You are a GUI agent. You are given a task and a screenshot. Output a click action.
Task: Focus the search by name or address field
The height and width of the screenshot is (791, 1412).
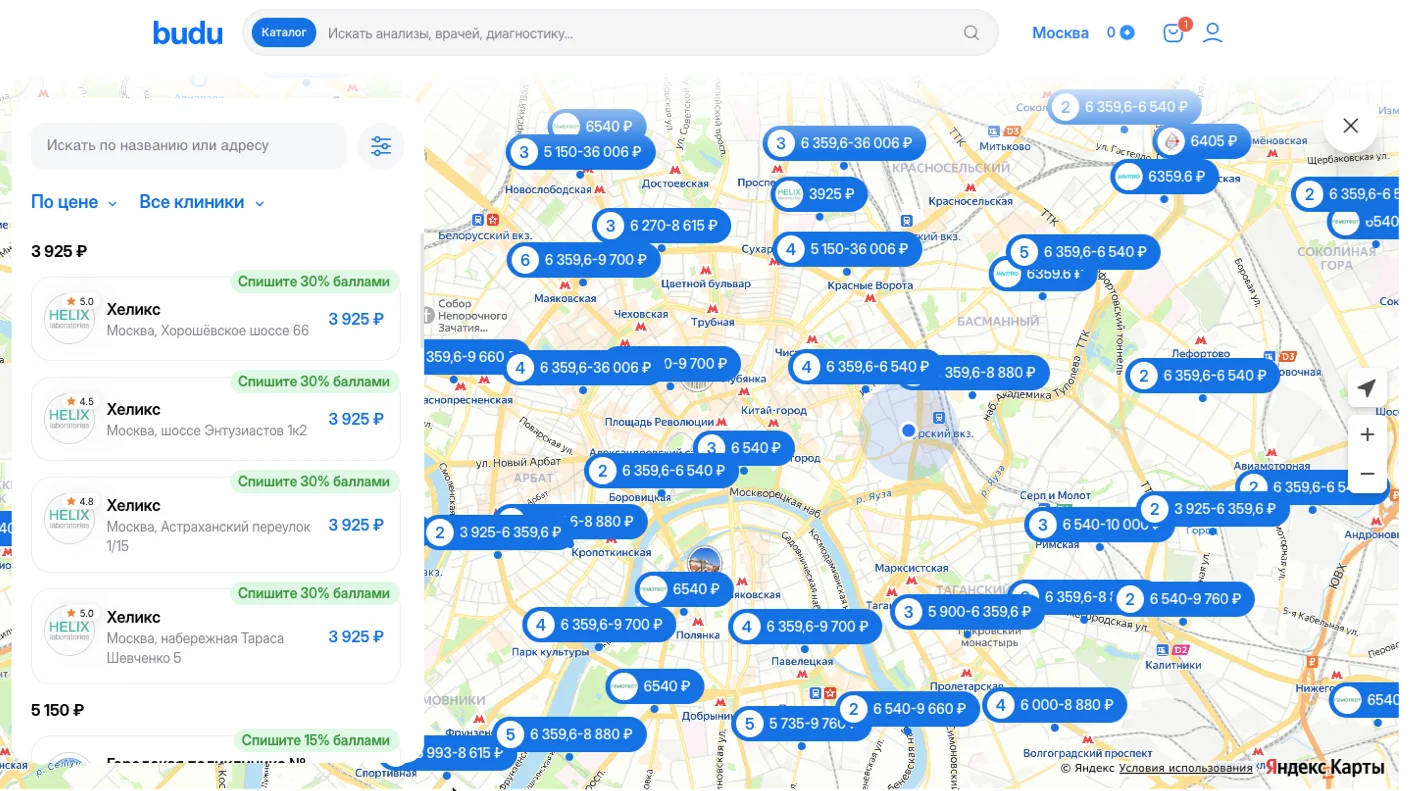(188, 146)
